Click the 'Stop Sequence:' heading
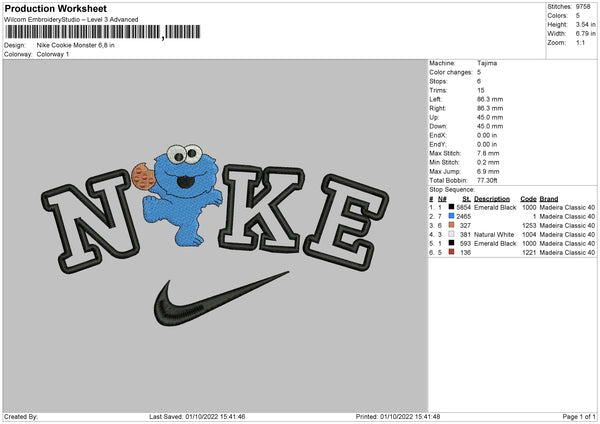 (x=452, y=190)
